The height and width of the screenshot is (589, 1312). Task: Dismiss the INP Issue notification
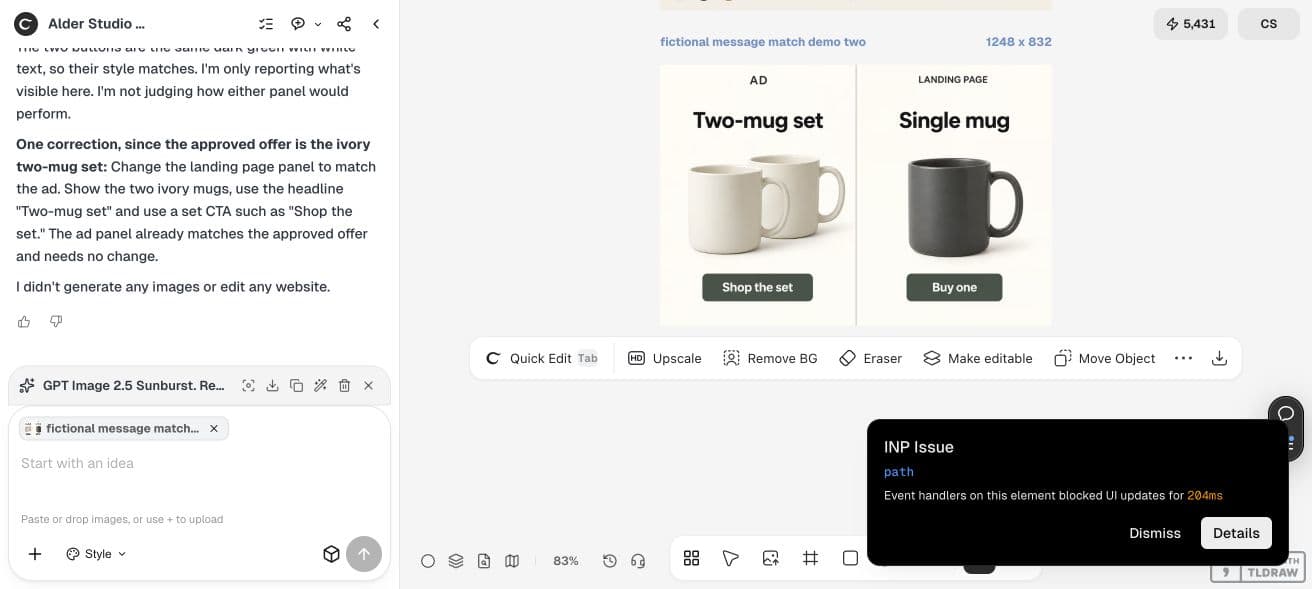[x=1155, y=533]
